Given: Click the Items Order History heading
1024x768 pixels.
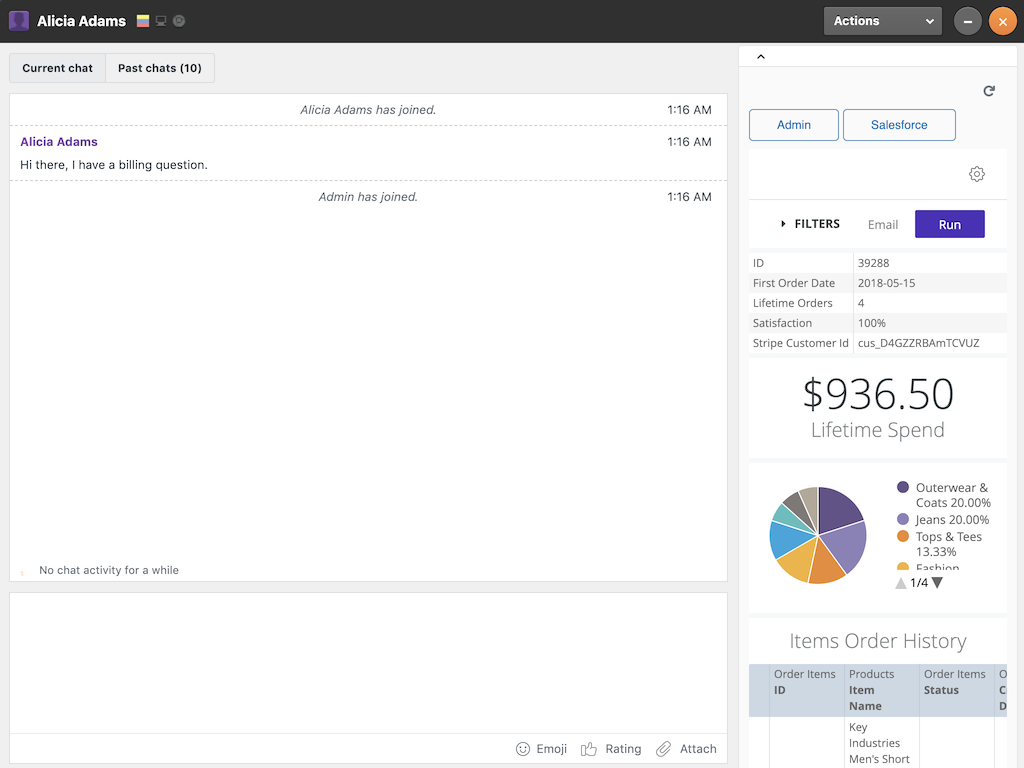Looking at the screenshot, I should (878, 641).
